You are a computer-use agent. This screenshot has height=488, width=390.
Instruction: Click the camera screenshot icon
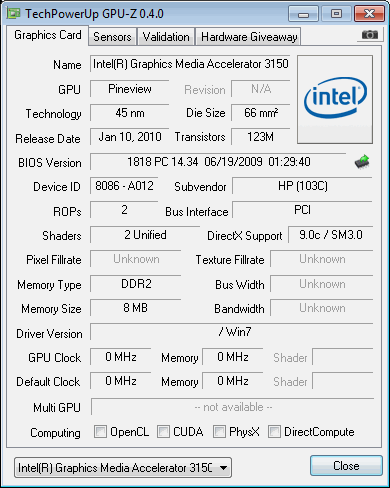[370, 34]
